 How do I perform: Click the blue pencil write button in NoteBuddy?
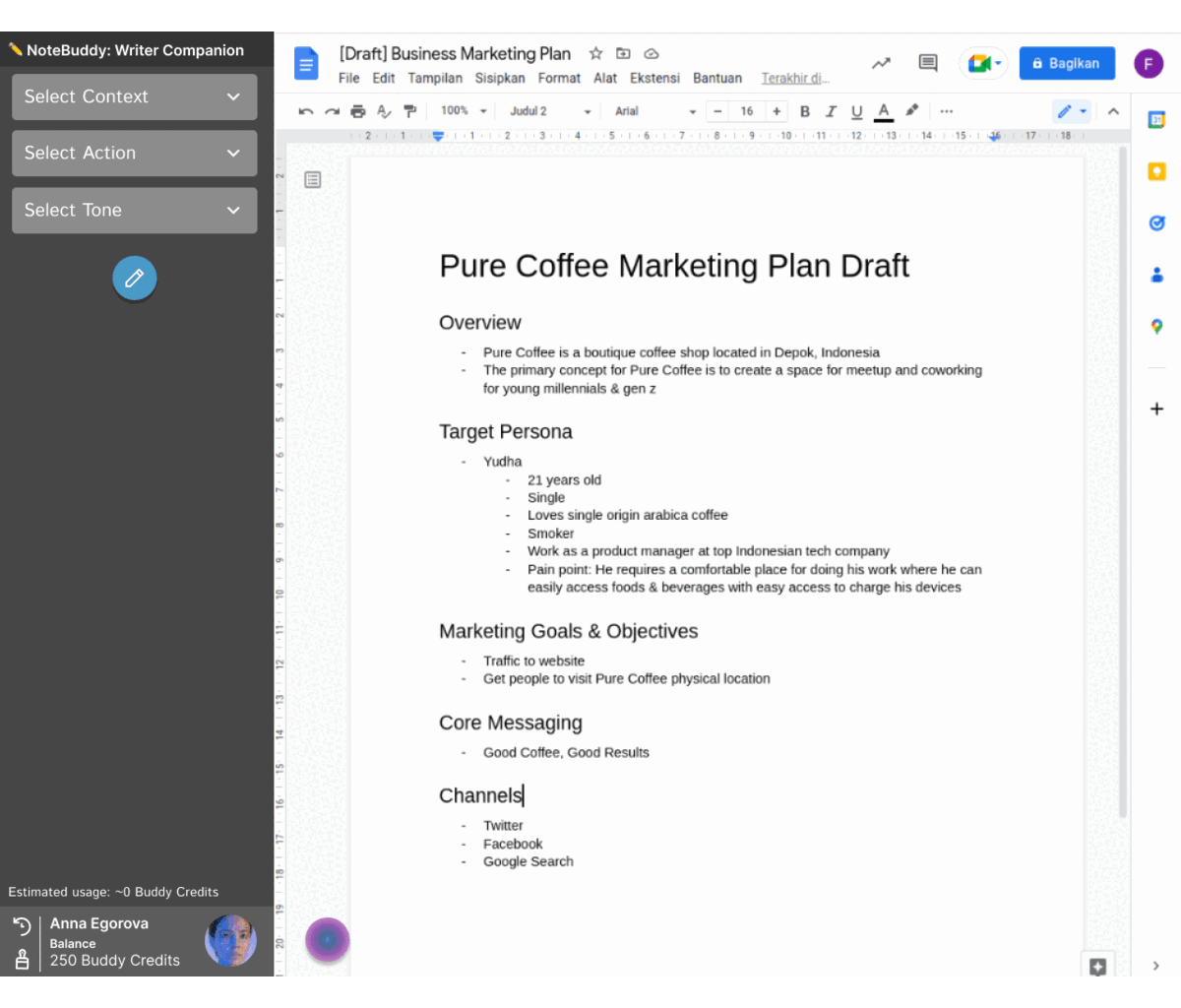tap(135, 279)
